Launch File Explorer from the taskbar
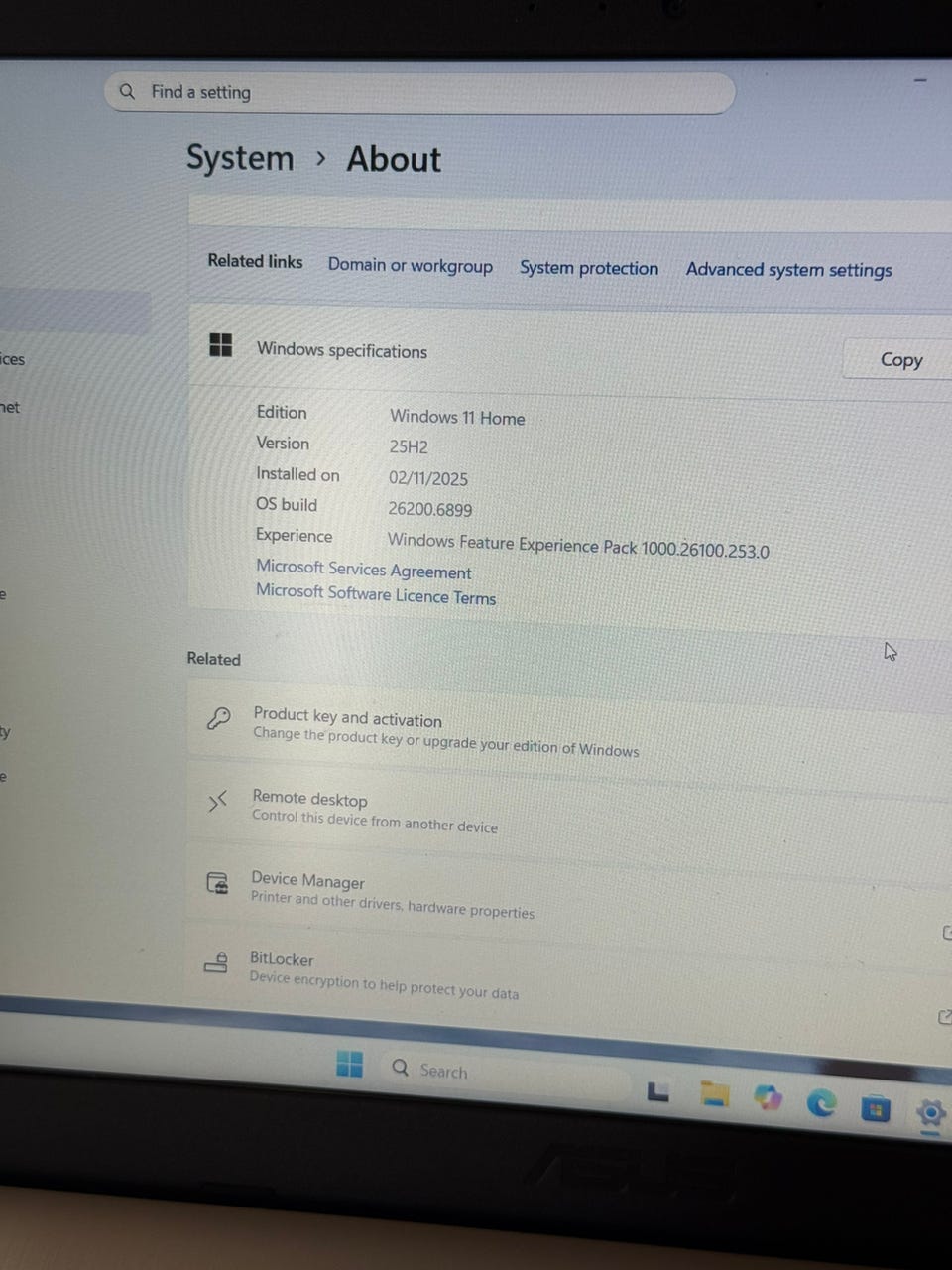Image resolution: width=952 pixels, height=1270 pixels. [x=714, y=1094]
